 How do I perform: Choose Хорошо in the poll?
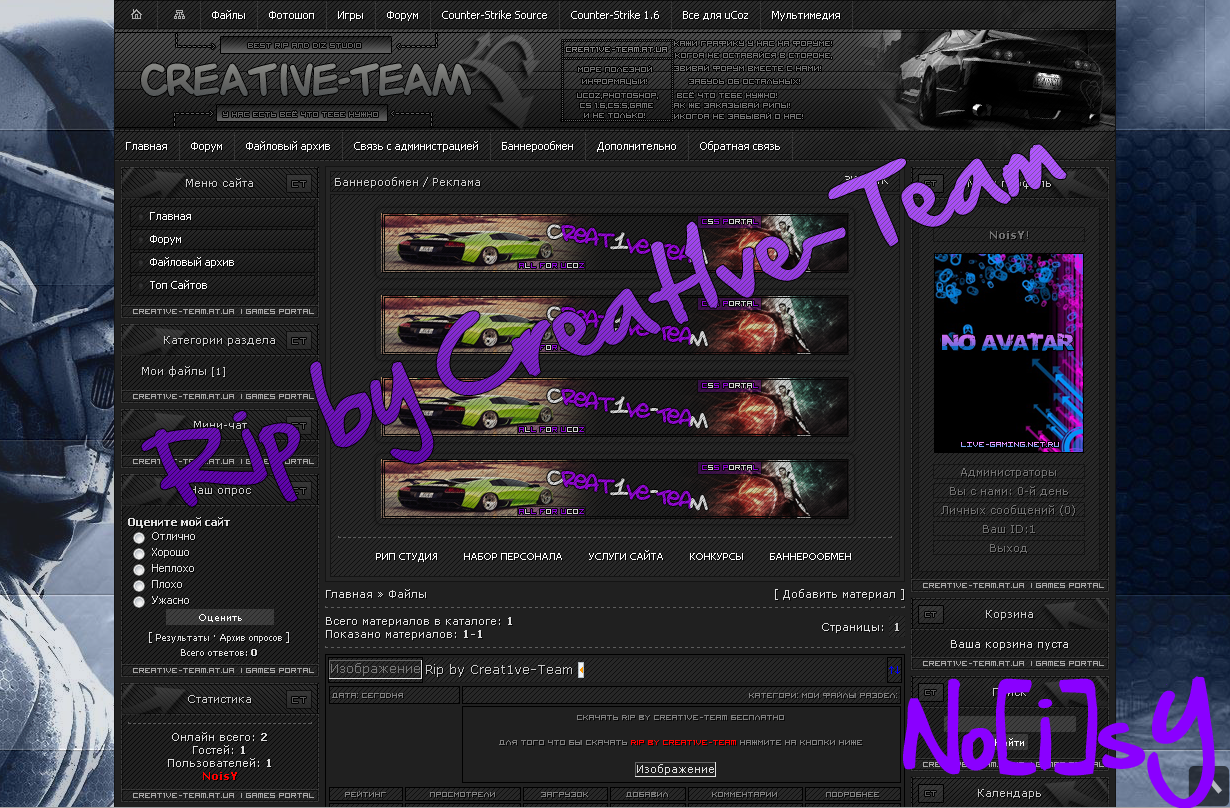click(139, 553)
